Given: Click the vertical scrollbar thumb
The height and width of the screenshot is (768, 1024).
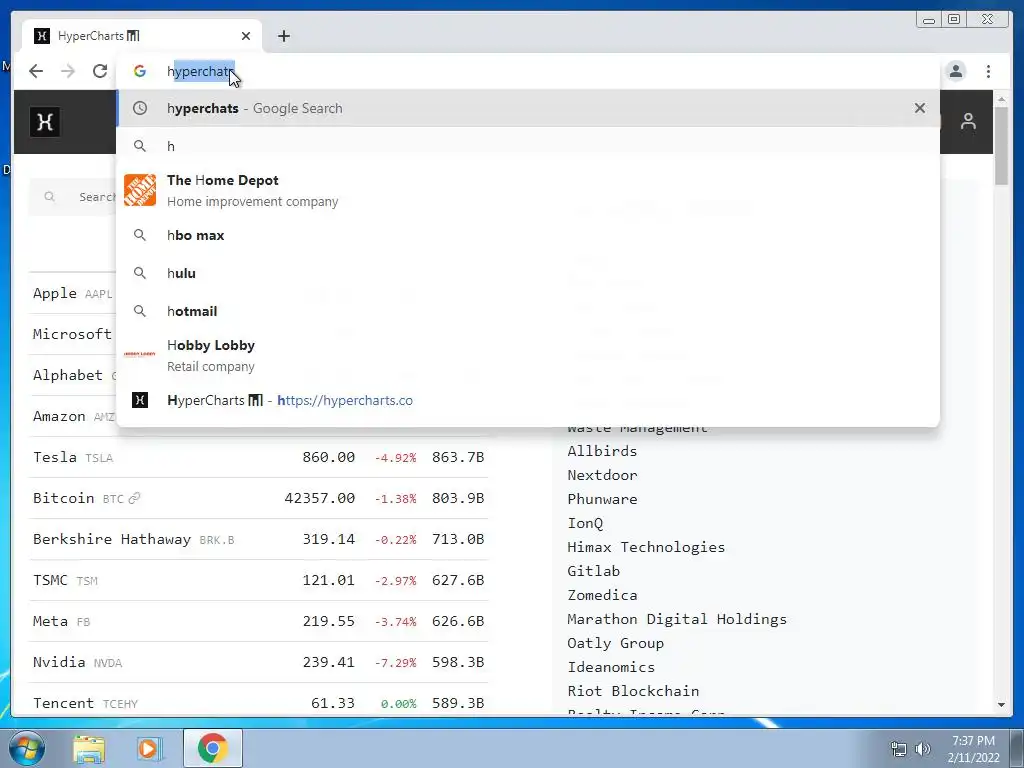Looking at the screenshot, I should [x=1001, y=146].
